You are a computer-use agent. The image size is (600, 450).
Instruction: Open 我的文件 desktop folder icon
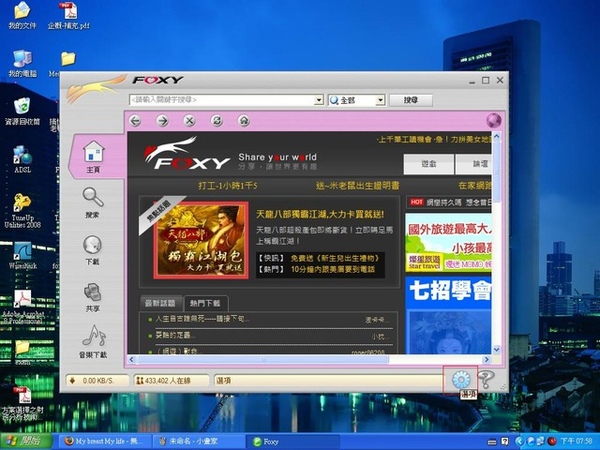point(22,15)
